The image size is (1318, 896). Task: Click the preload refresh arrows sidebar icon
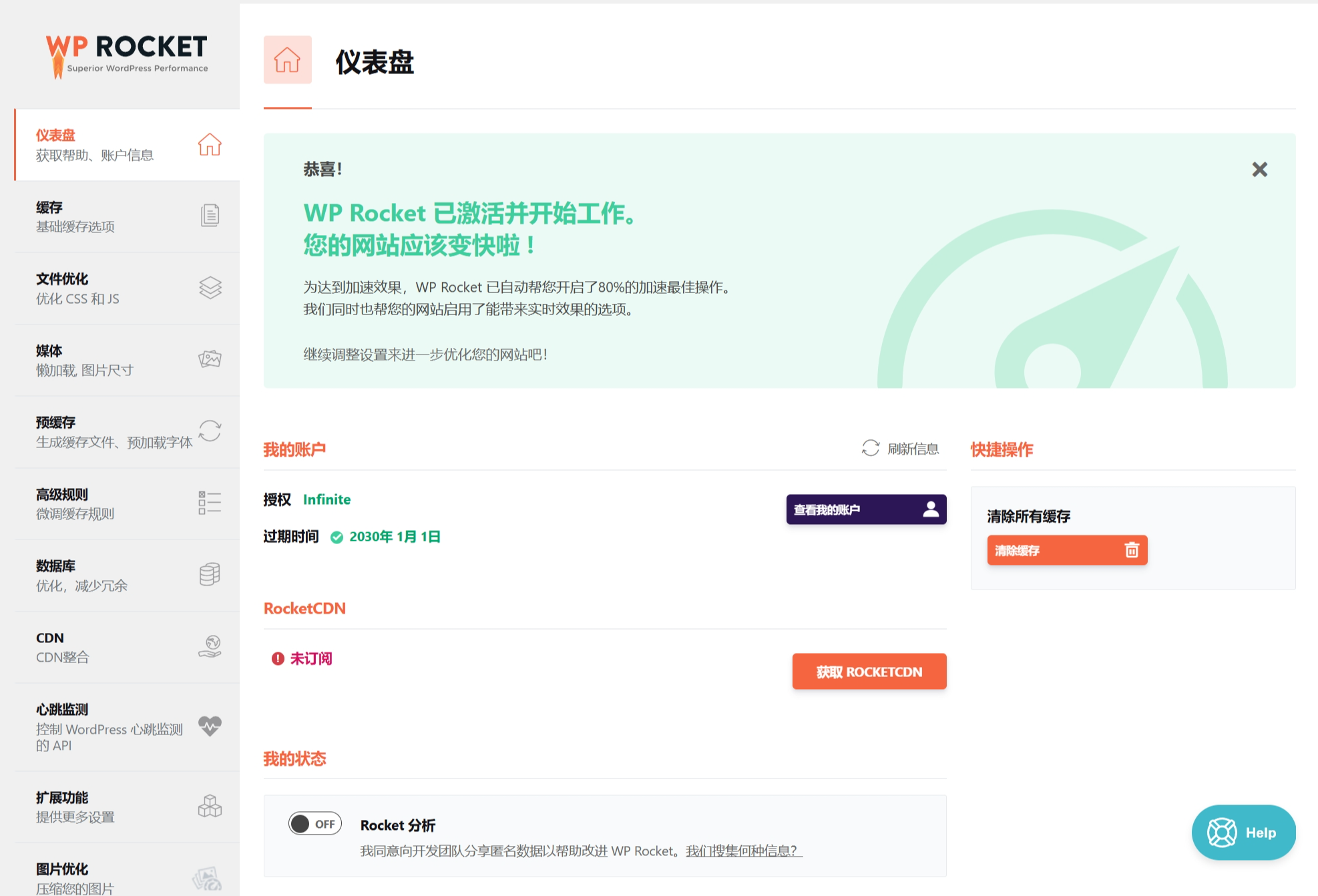coord(210,431)
